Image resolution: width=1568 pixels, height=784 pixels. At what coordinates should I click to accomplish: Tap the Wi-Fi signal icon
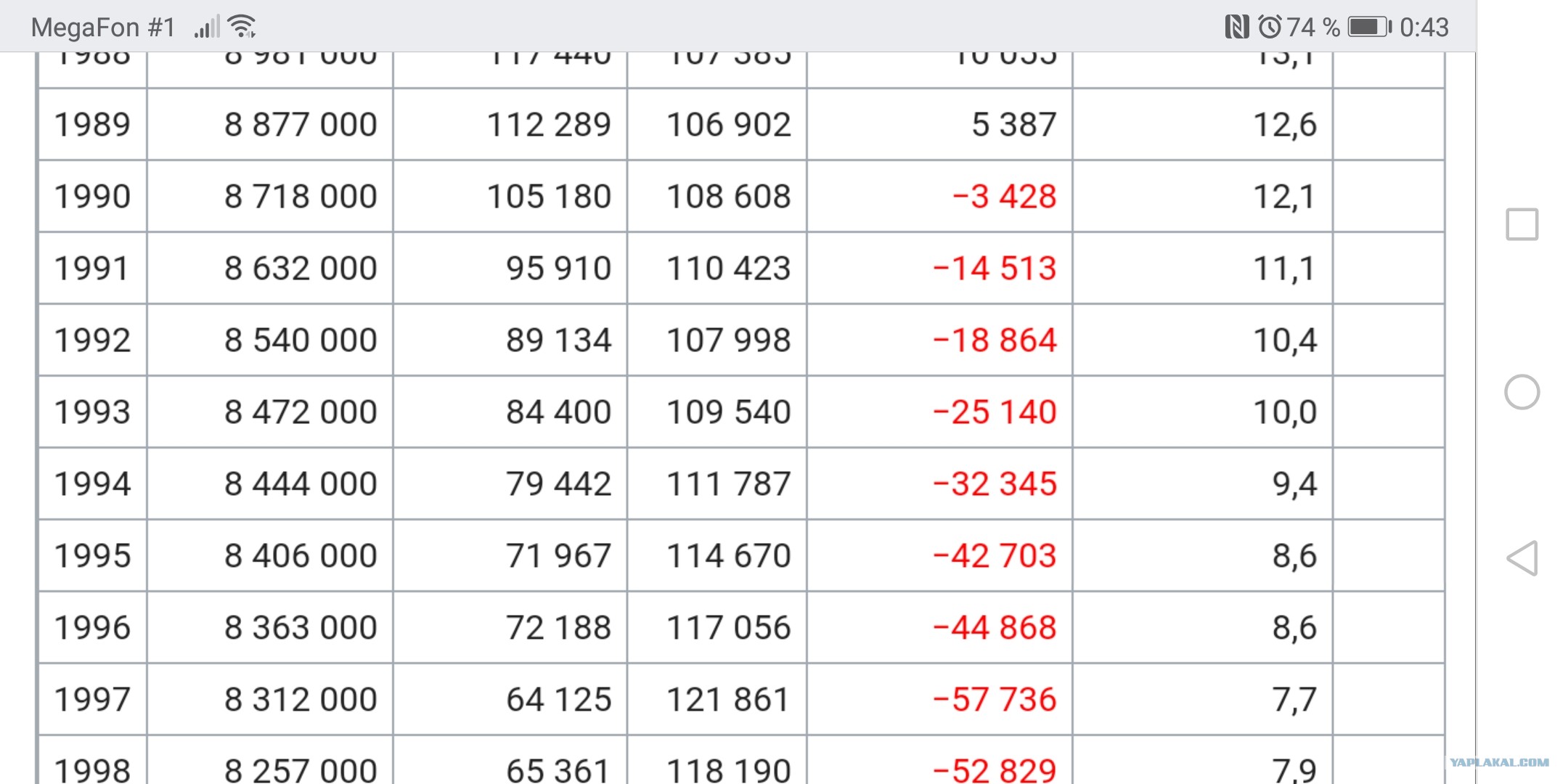point(242,27)
